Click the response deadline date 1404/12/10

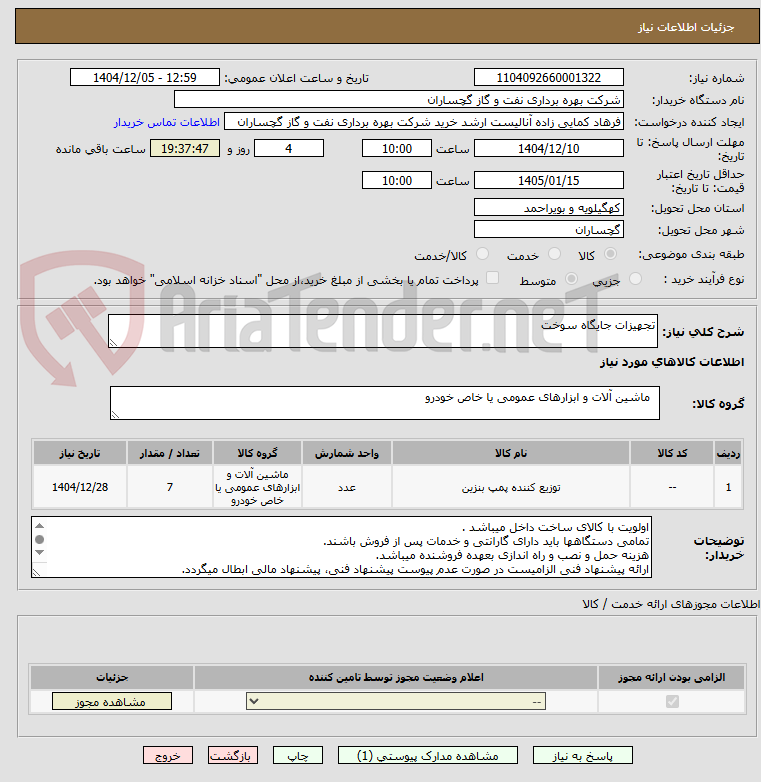click(549, 148)
